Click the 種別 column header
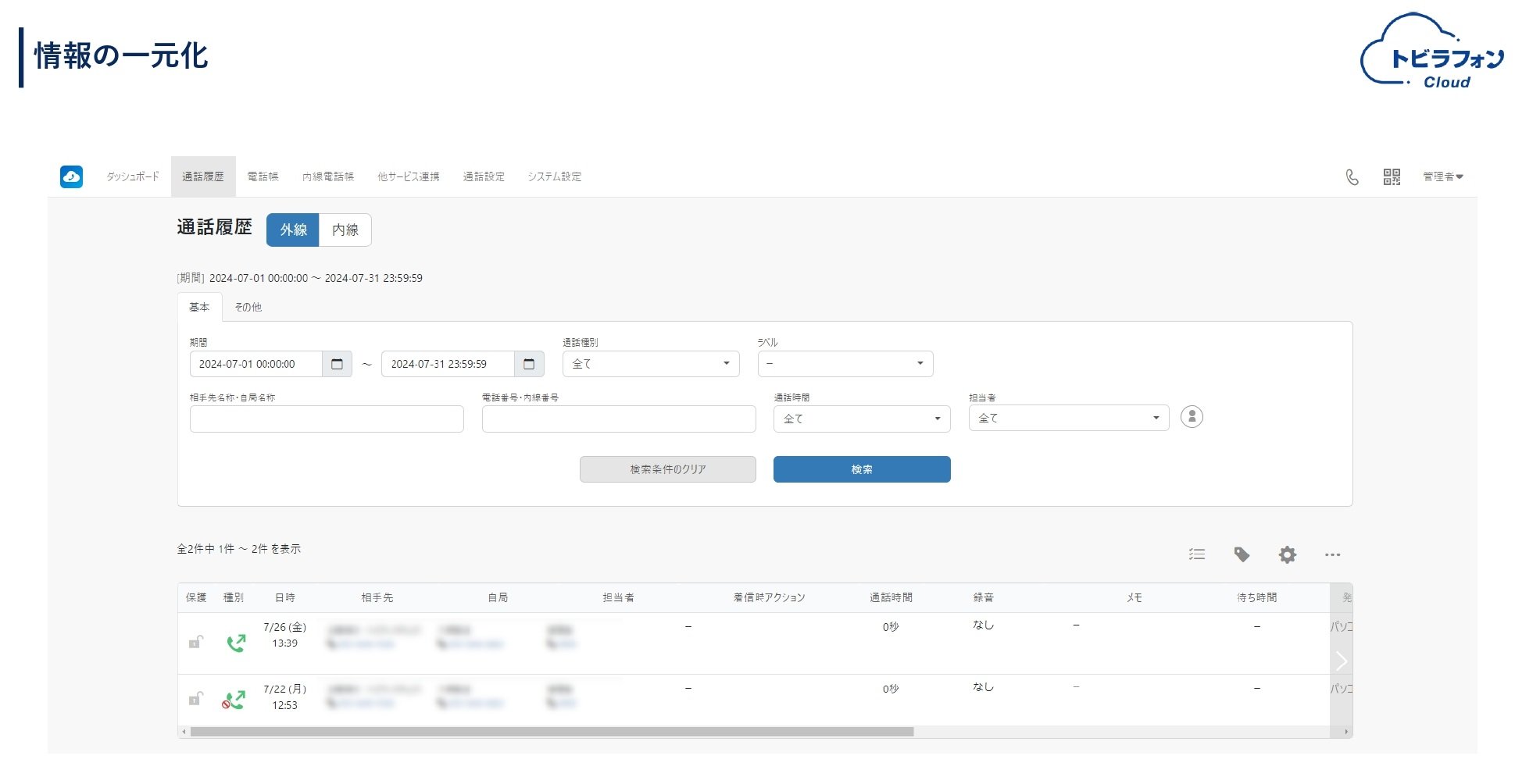This screenshot has width=1515, height=784. click(234, 597)
